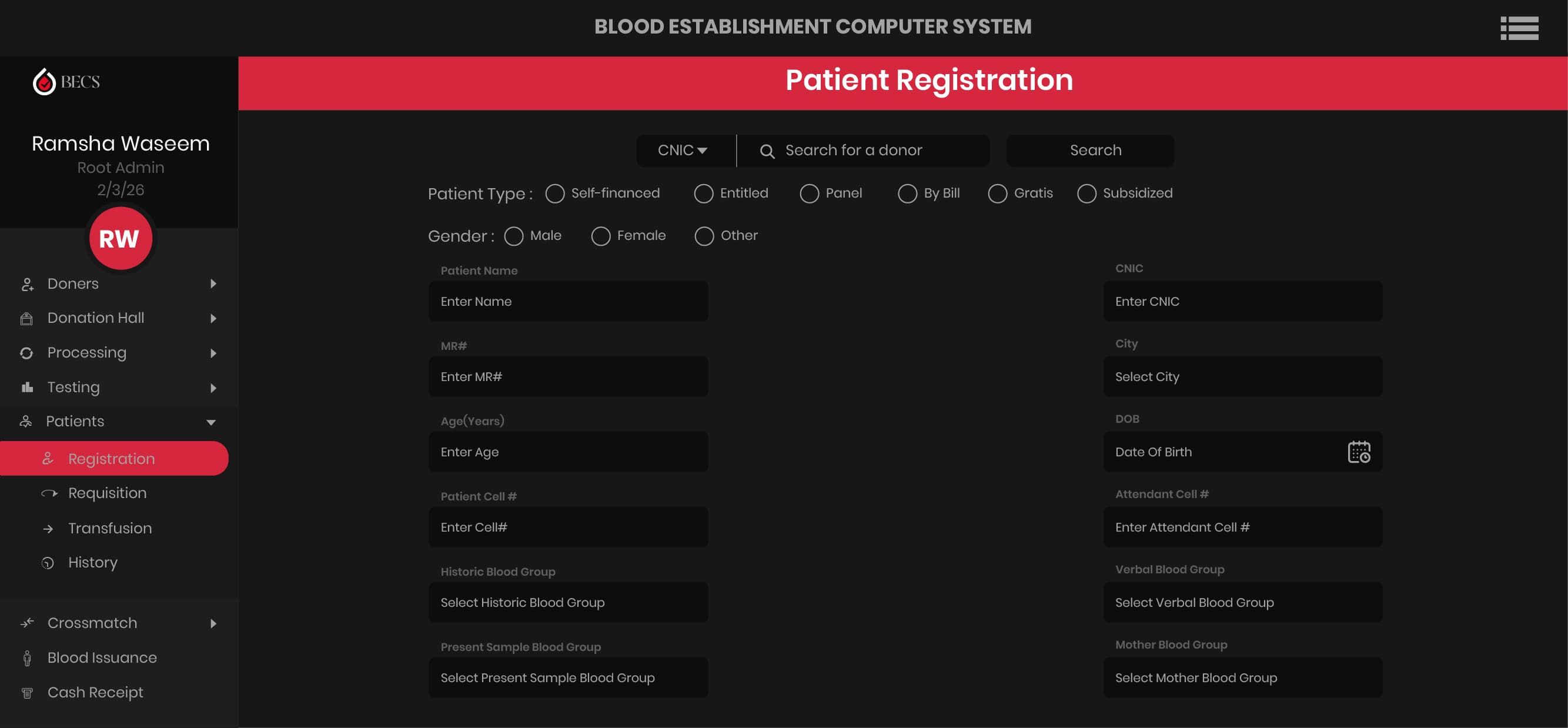Click the hamburger list icon top right
The height and width of the screenshot is (728, 1568).
pyautogui.click(x=1519, y=28)
